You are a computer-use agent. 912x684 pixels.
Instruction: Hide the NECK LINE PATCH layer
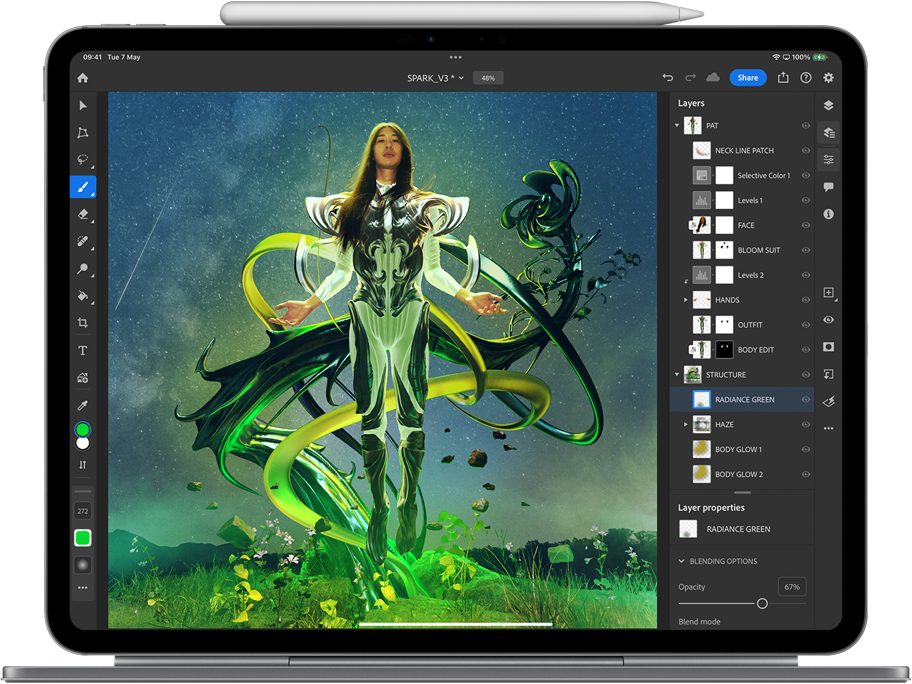coord(806,151)
